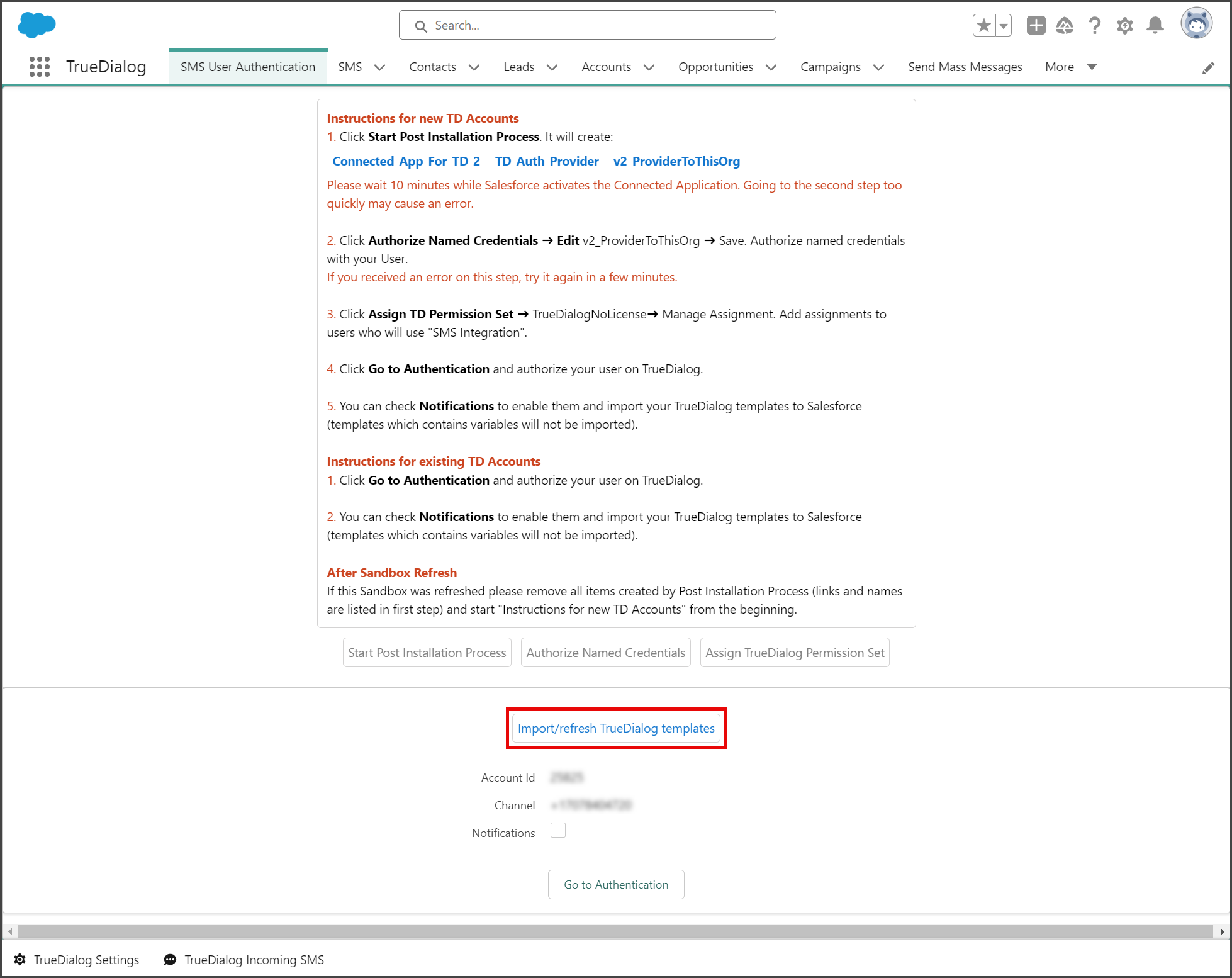
Task: Open the Favorites list dropdown arrow
Action: point(1004,25)
